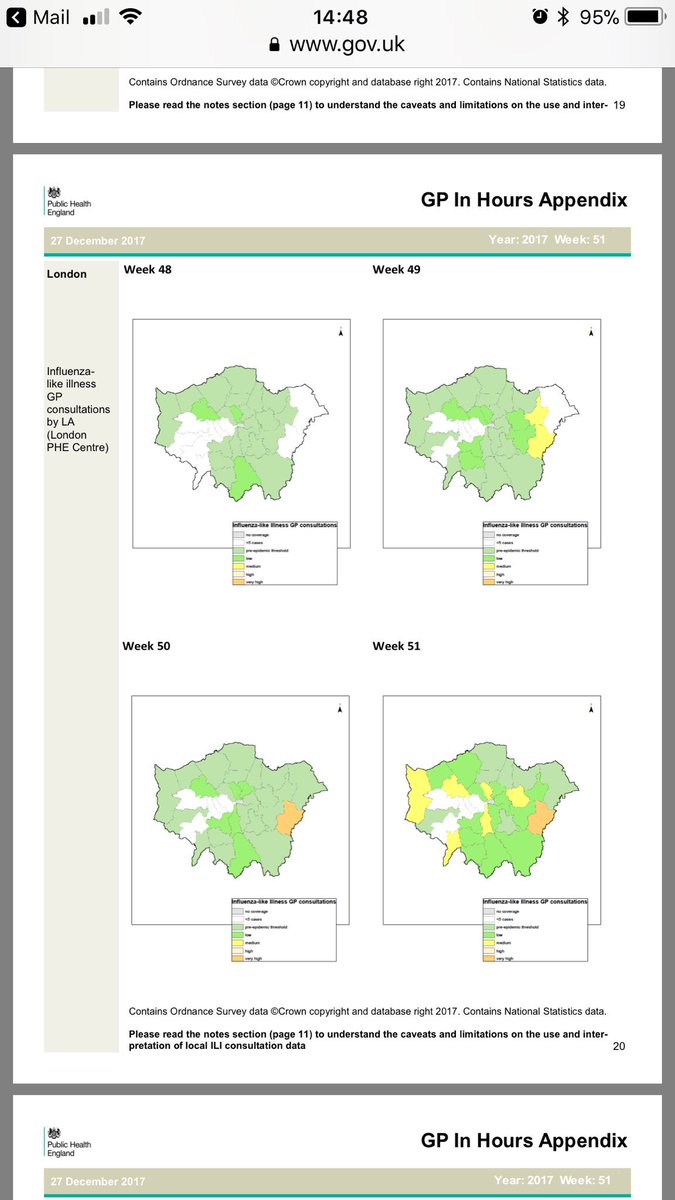Tap the Week 51 heading
Image resolution: width=675 pixels, height=1200 pixels.
(x=397, y=646)
